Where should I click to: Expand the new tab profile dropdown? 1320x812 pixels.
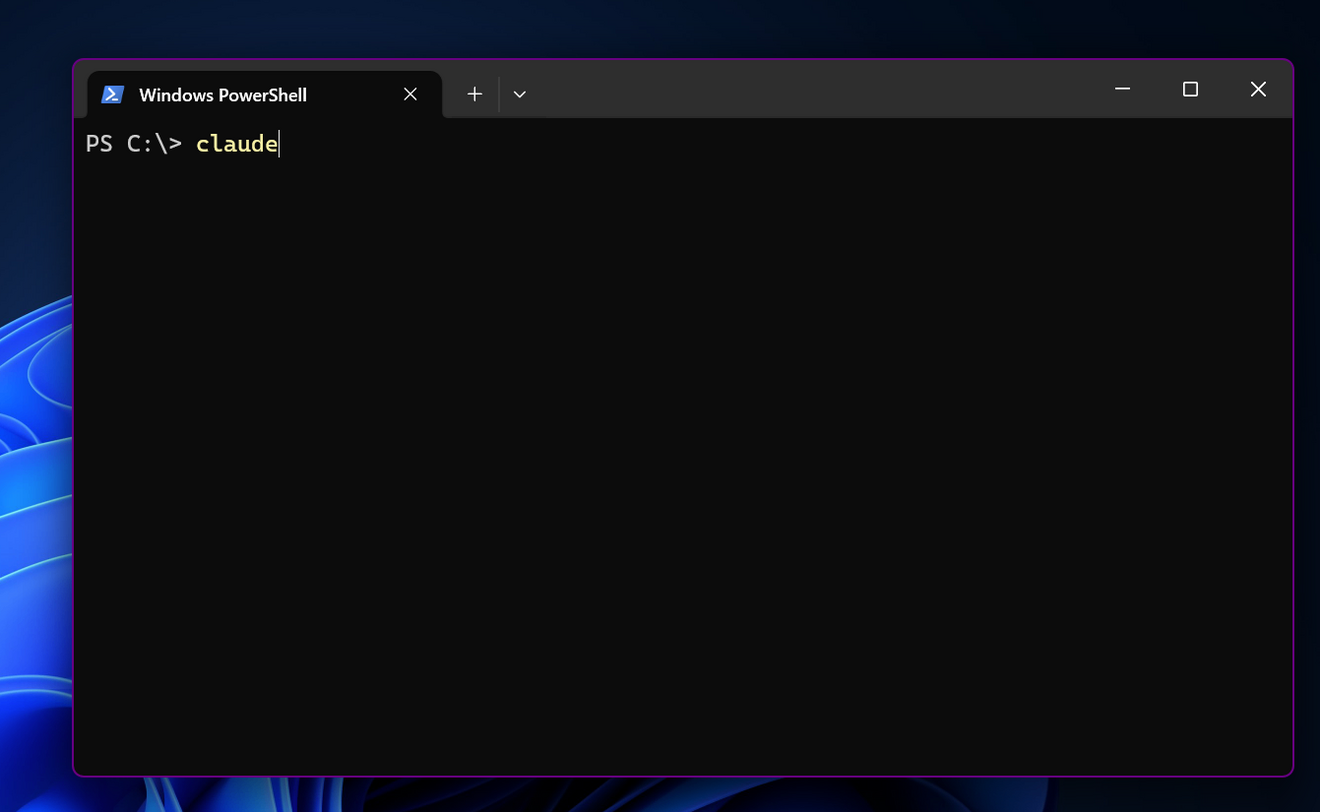point(519,94)
